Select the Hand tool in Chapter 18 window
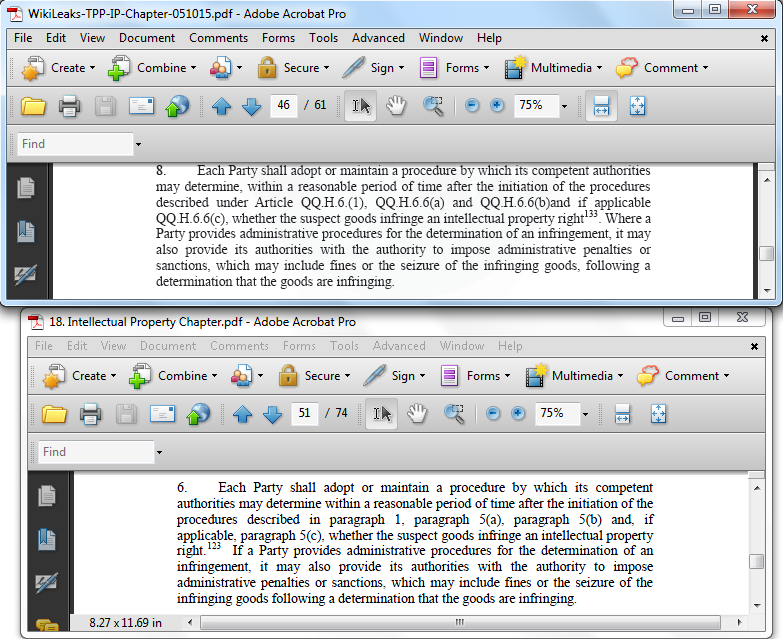The width and height of the screenshot is (783, 639). [x=417, y=414]
